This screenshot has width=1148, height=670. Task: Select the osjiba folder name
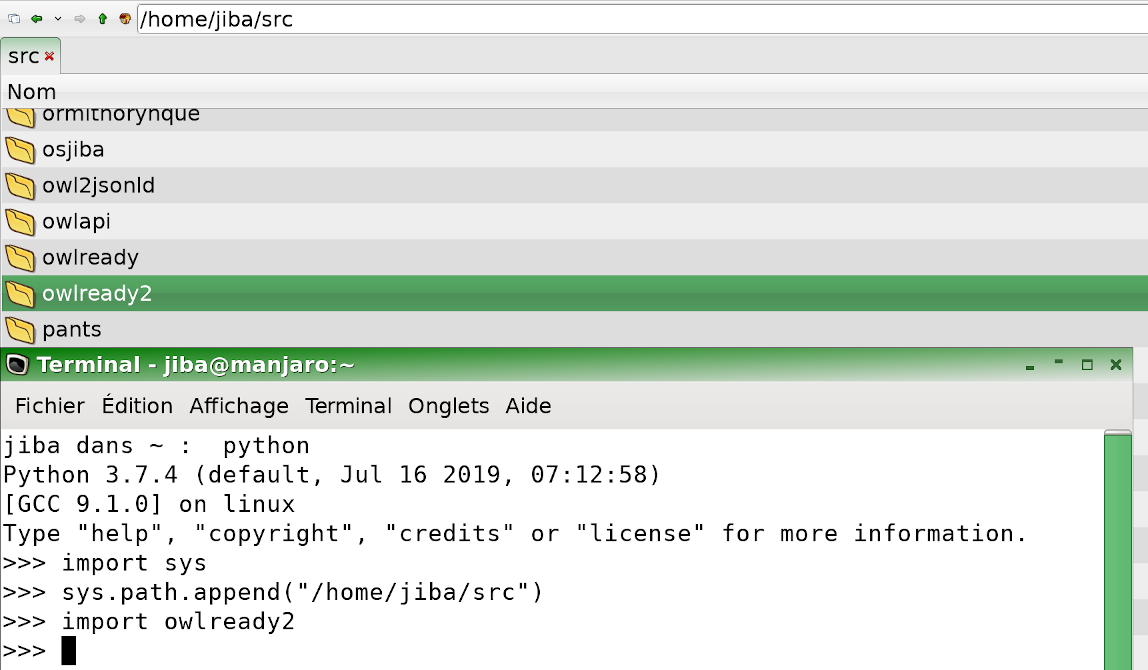point(73,149)
